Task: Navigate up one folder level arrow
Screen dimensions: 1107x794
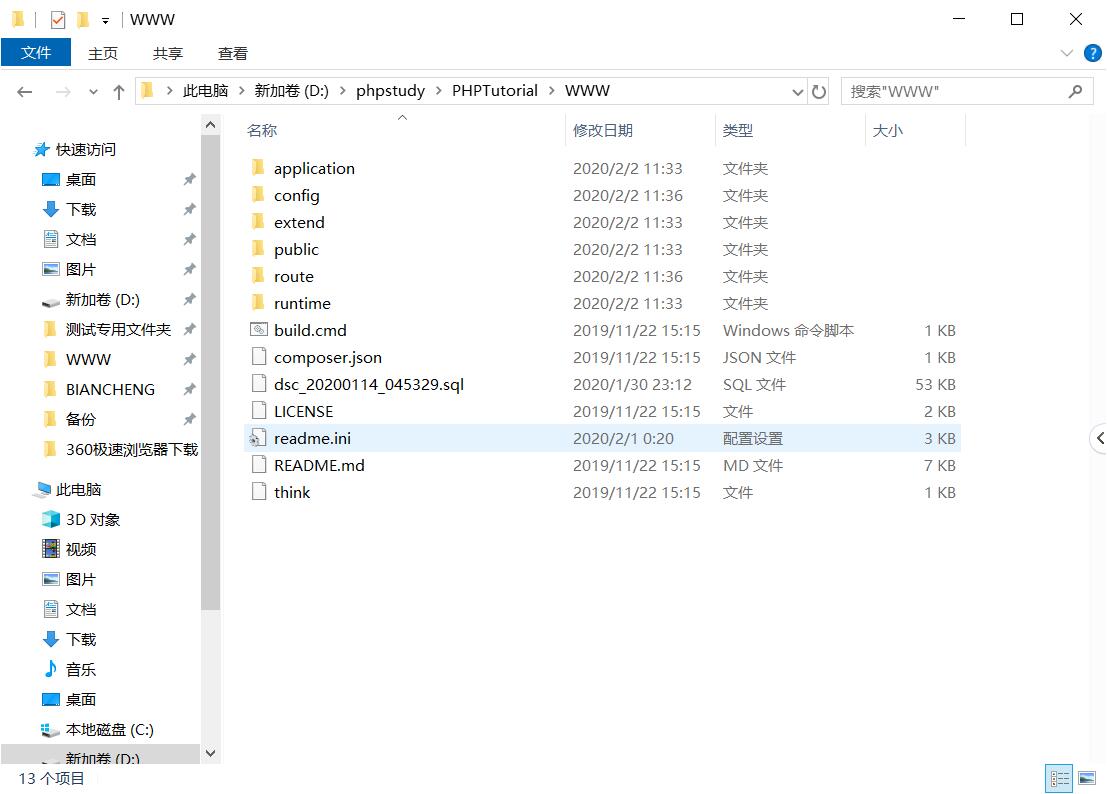Action: coord(119,92)
